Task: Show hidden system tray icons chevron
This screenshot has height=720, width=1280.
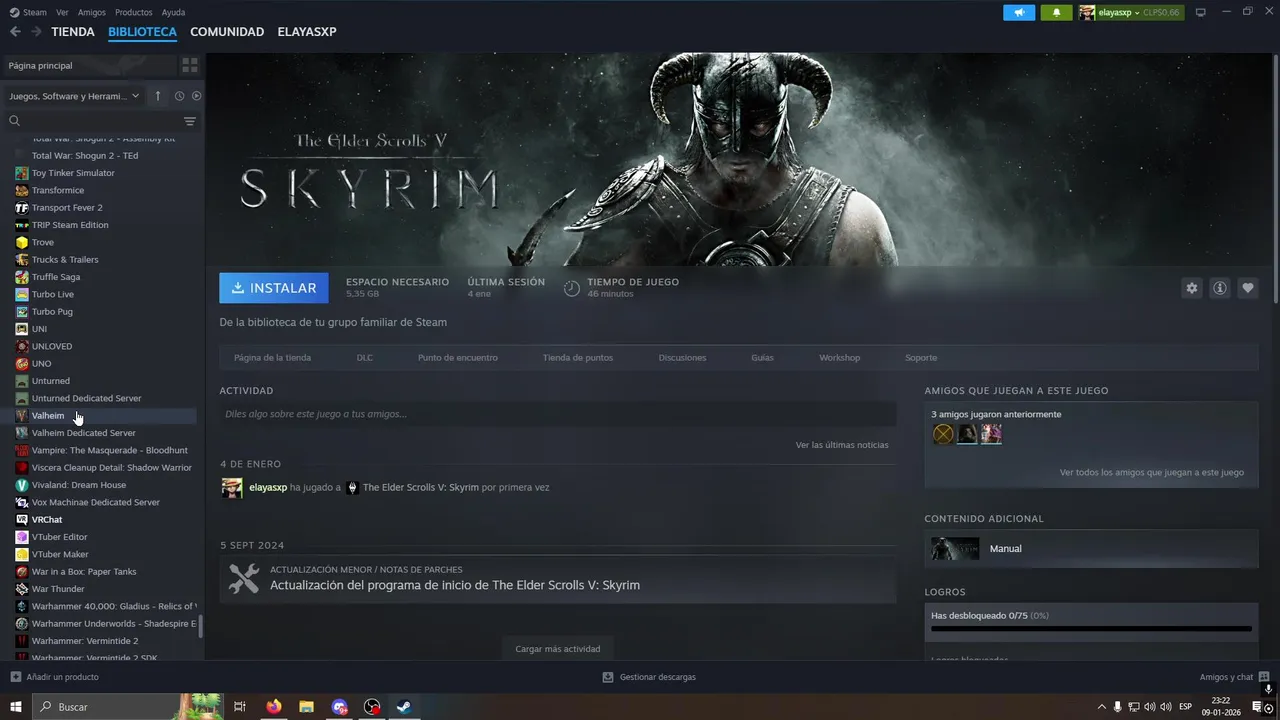Action: [1102, 707]
